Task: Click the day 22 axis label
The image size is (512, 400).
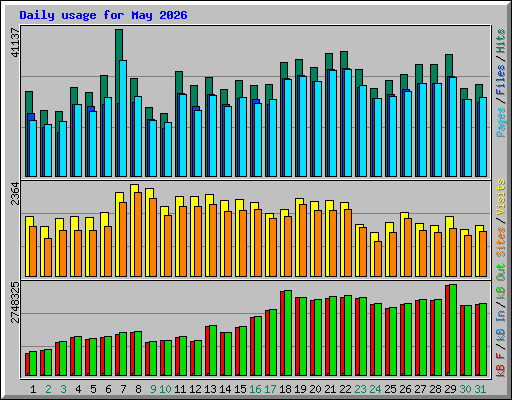Action: pos(345,389)
